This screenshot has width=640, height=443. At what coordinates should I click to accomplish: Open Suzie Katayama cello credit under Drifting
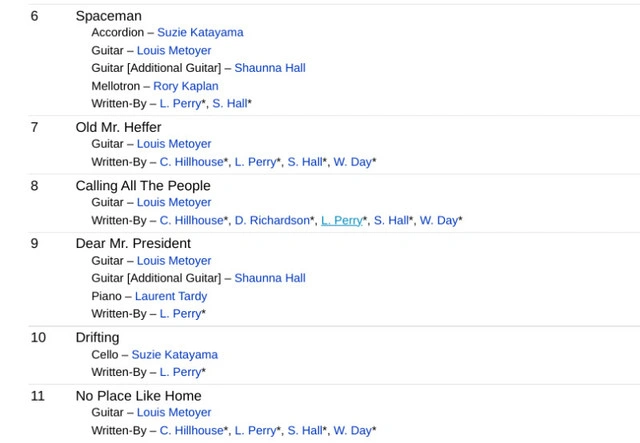pos(174,354)
